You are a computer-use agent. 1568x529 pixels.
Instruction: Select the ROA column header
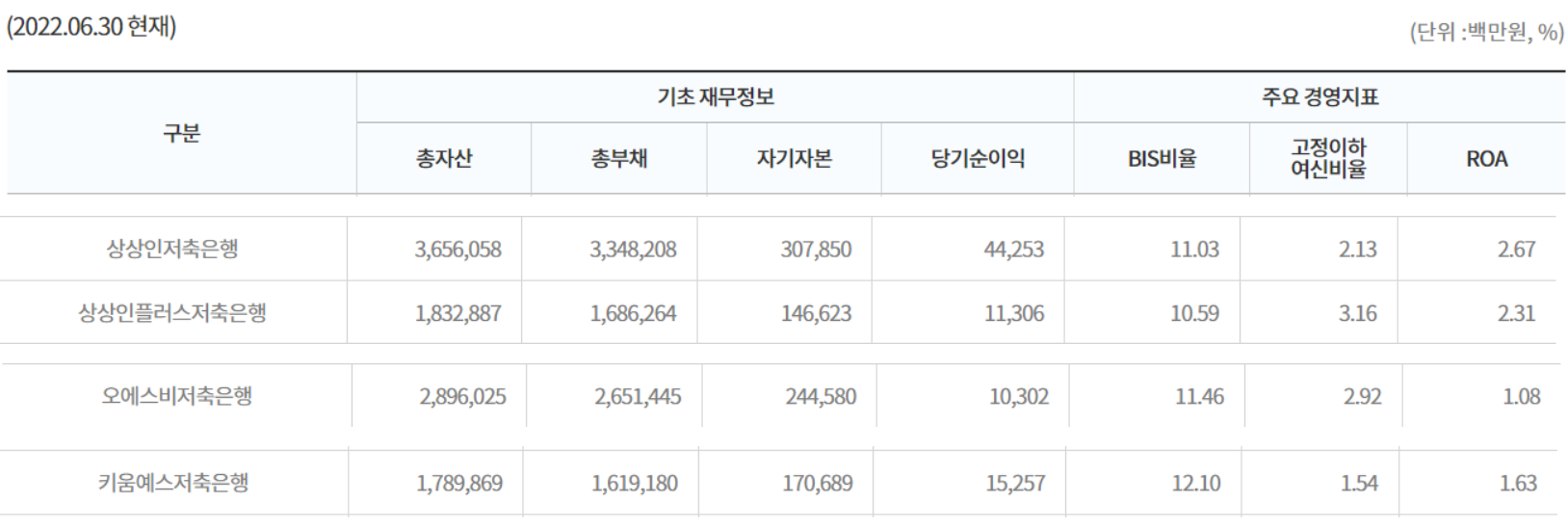[1486, 159]
